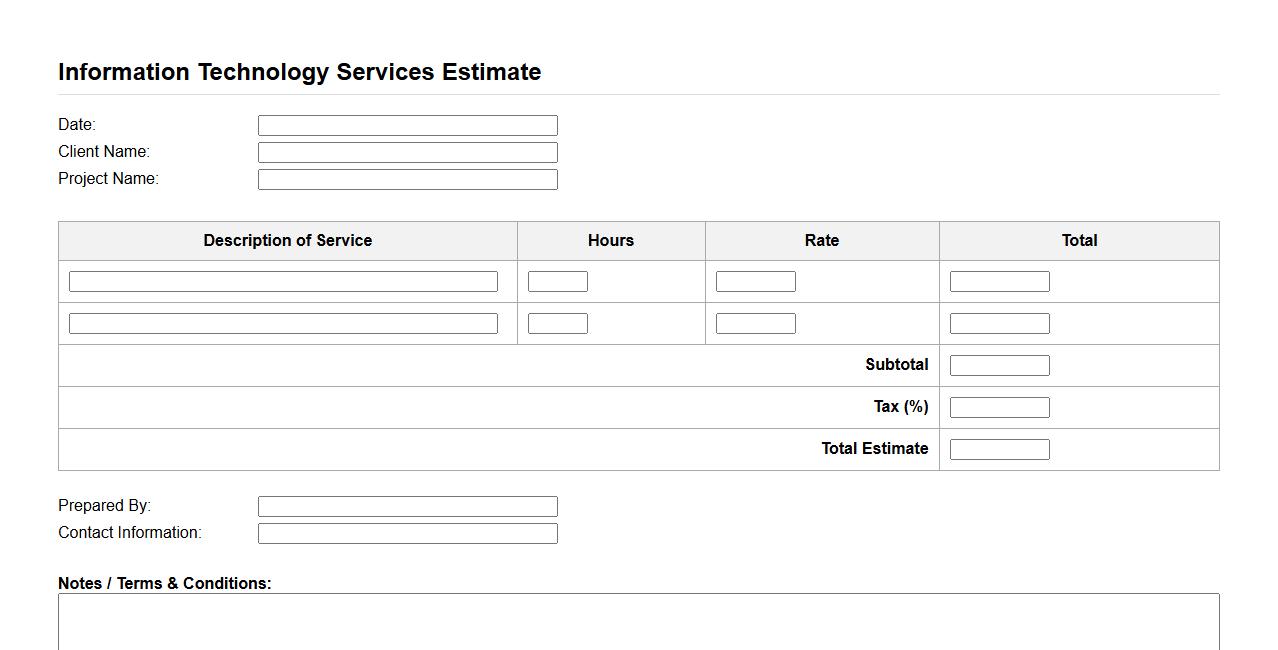Image resolution: width=1278 pixels, height=650 pixels.
Task: Select the first row Total box
Action: 999,282
